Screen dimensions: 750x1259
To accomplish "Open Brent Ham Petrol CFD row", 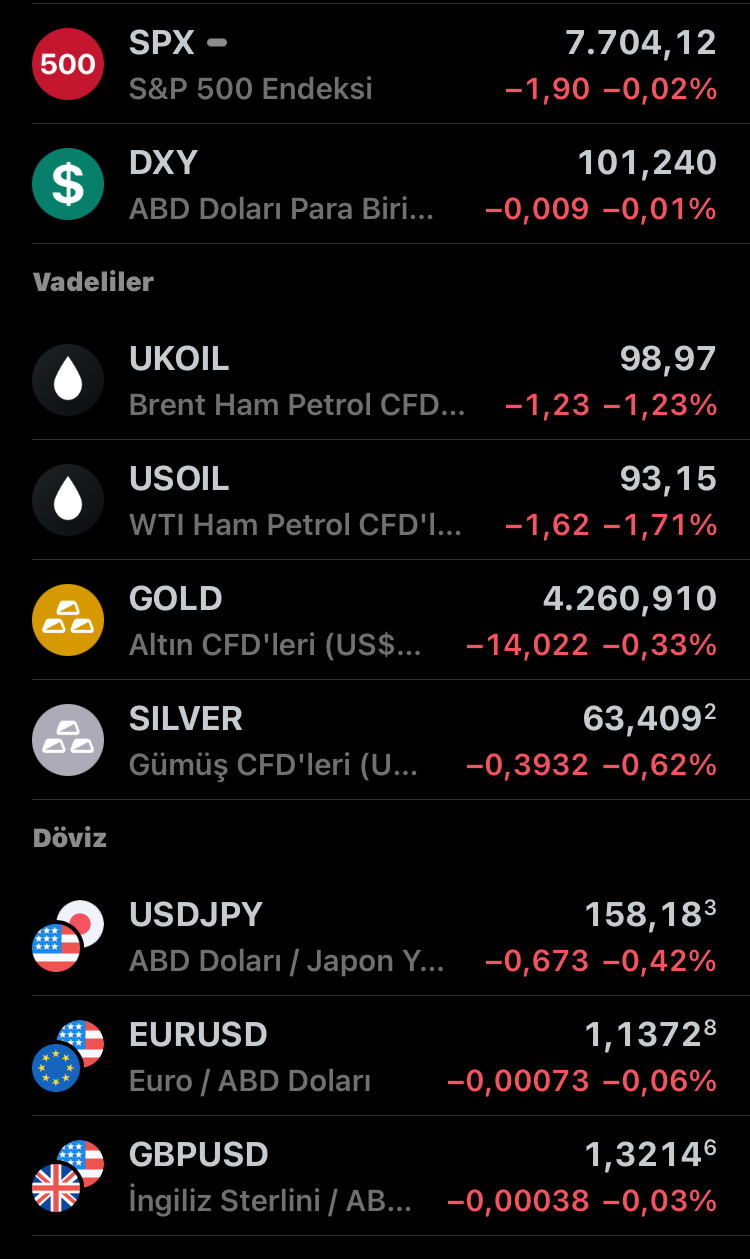I will pyautogui.click(x=375, y=380).
